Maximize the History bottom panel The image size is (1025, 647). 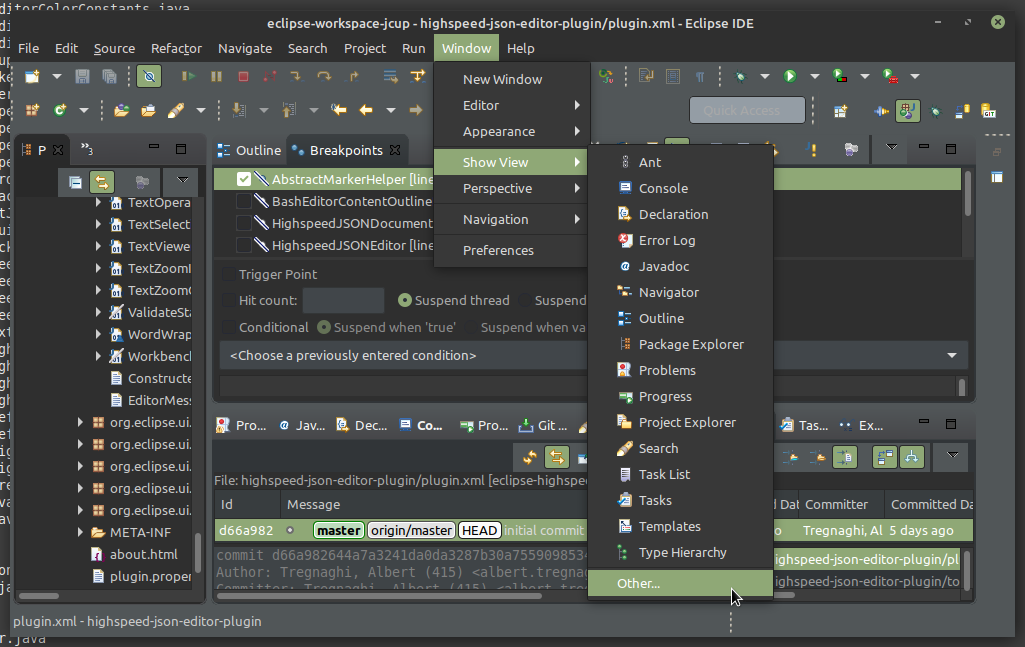951,423
